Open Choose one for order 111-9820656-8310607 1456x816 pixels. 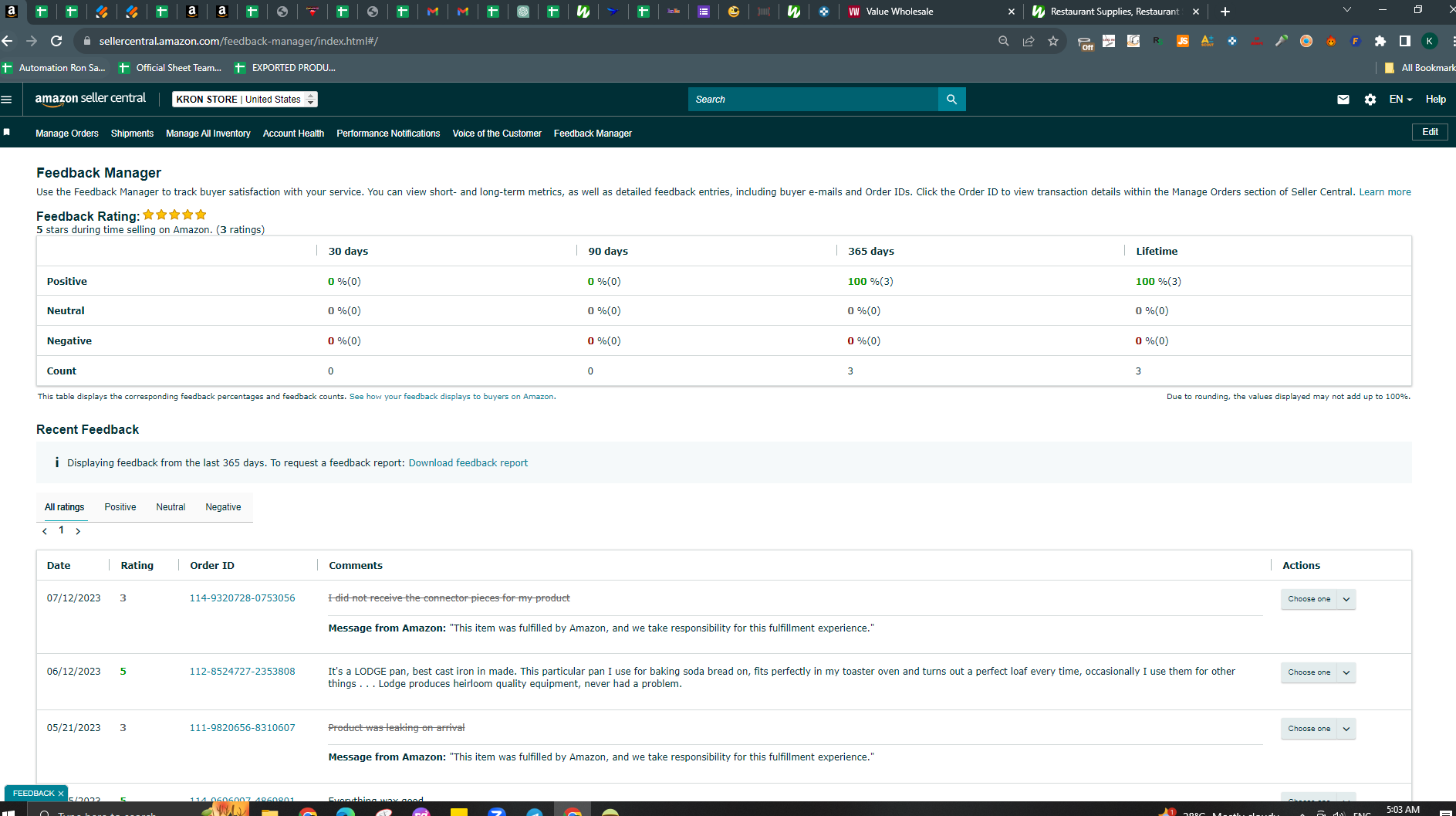tap(1318, 729)
